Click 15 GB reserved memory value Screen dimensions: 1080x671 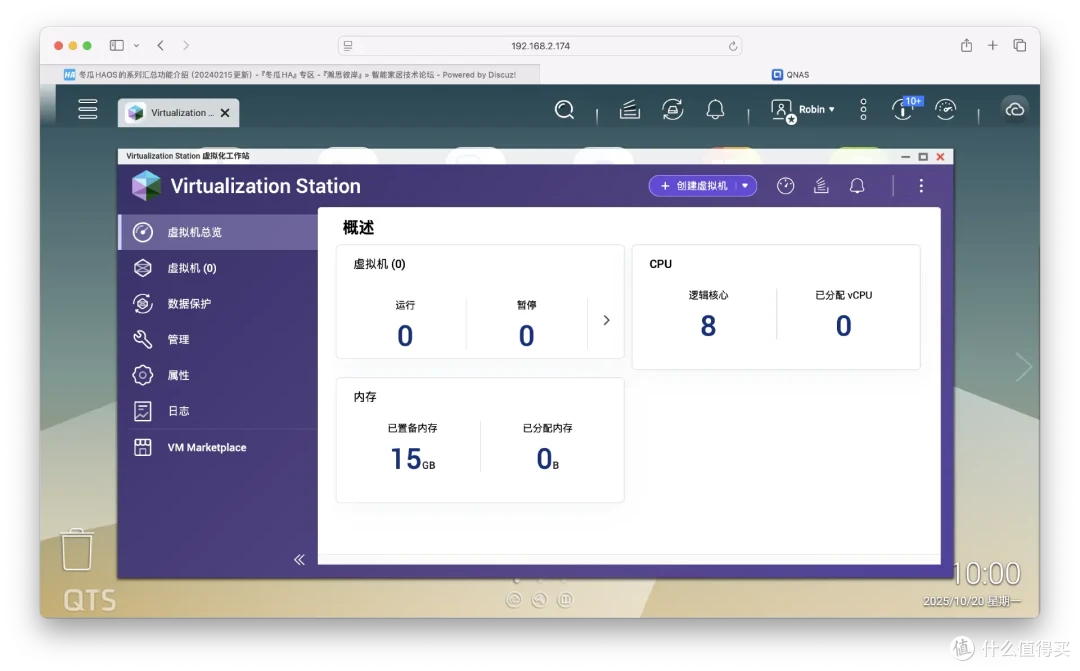pyautogui.click(x=413, y=459)
